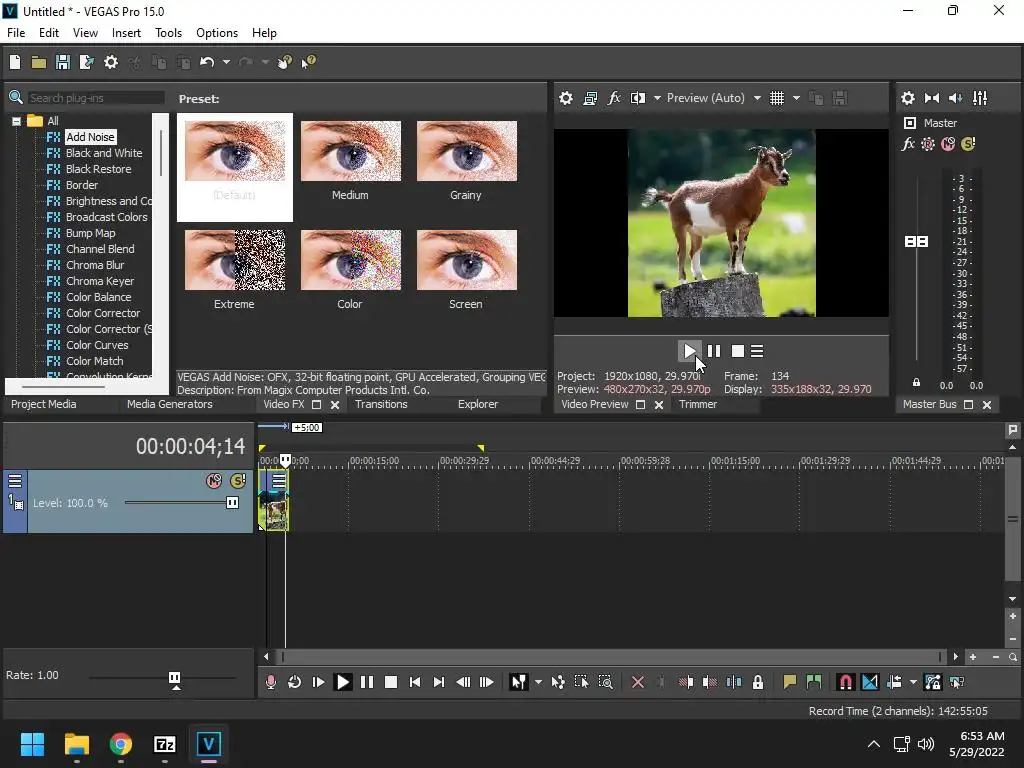Screen dimensions: 1024x768
Task: Select Black and White effect
Action: 104,153
